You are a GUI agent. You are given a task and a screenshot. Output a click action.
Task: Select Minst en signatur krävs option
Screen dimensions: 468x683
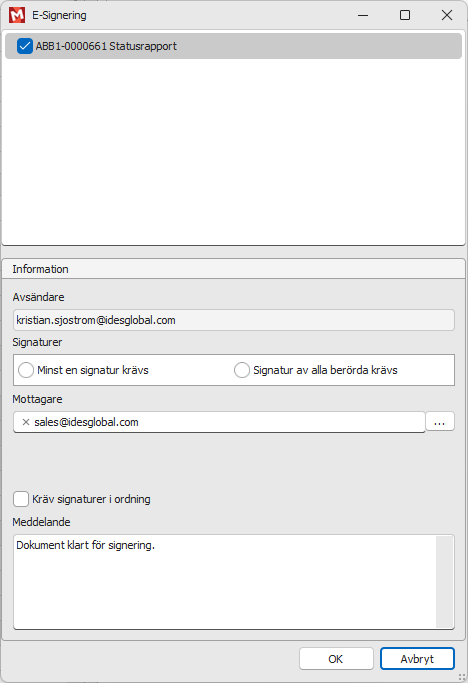26,370
